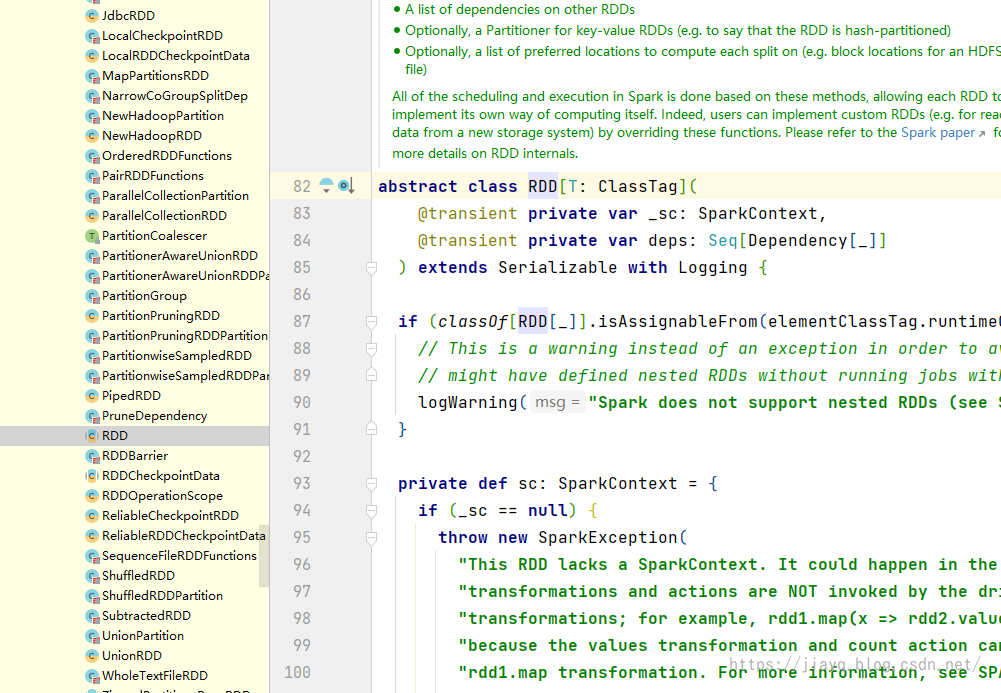1001x693 pixels.
Task: Select RDDOperationScope in the project tree
Action: (162, 496)
